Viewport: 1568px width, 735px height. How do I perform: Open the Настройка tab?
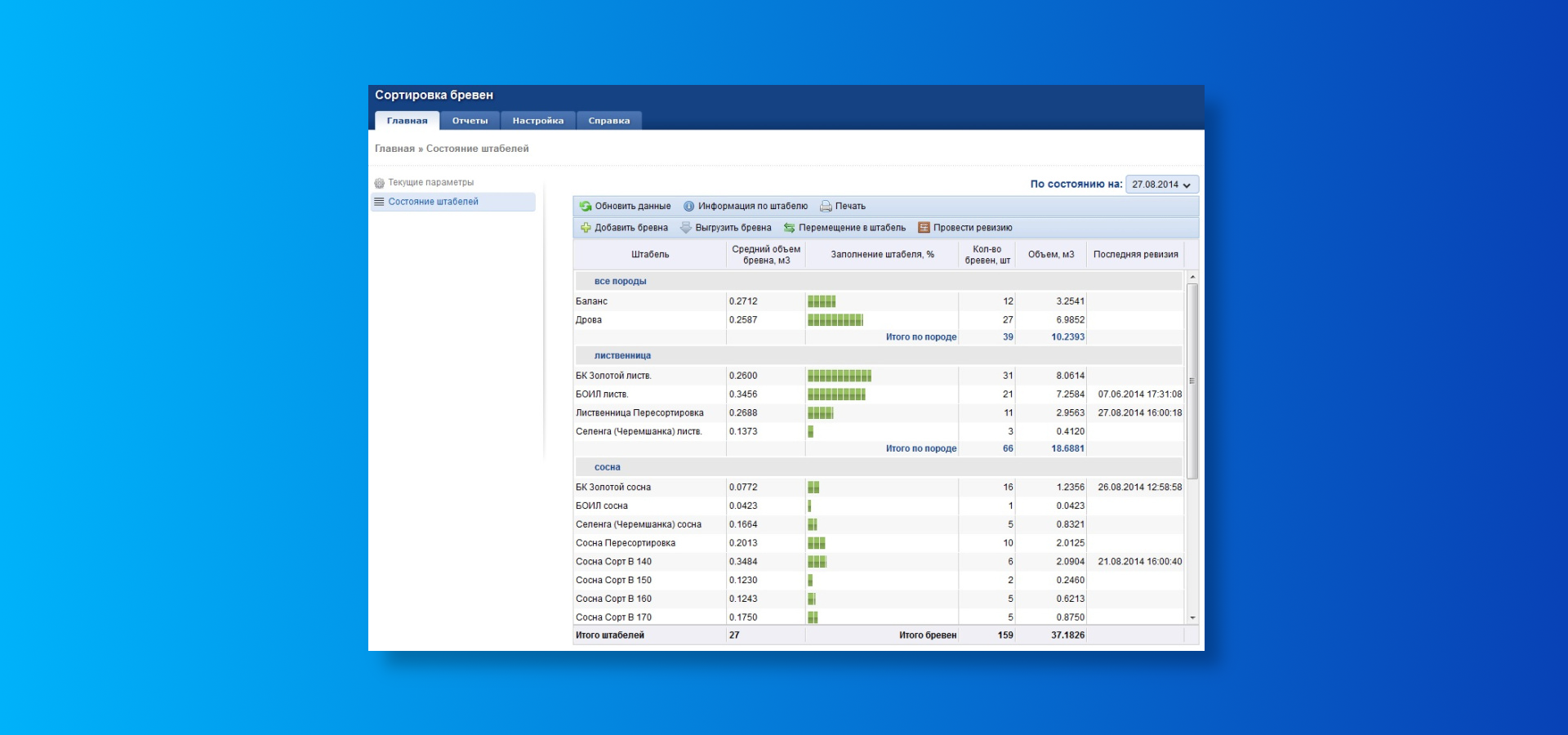(538, 121)
